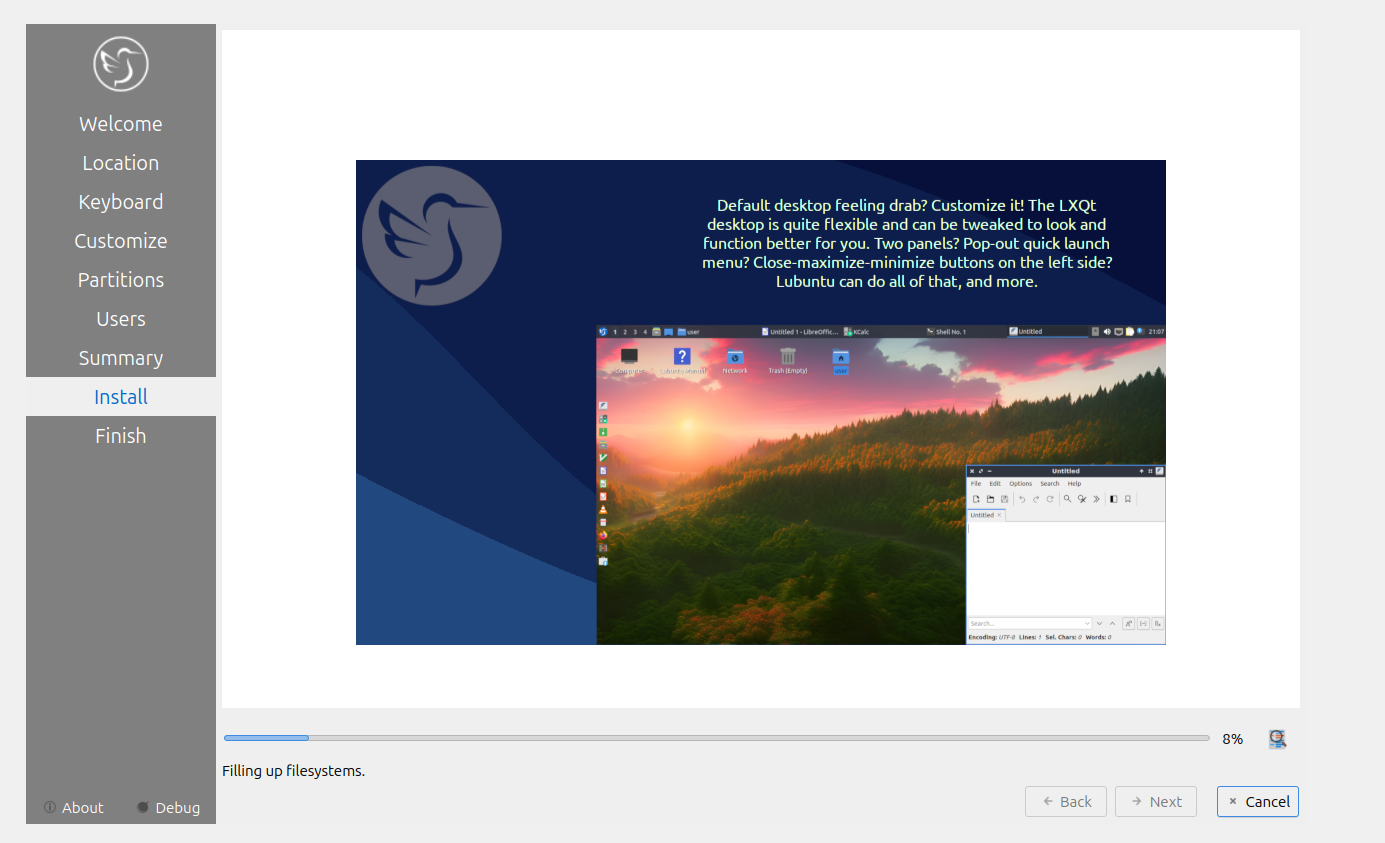Click the Users step in sidebar
1385x843 pixels.
[121, 319]
